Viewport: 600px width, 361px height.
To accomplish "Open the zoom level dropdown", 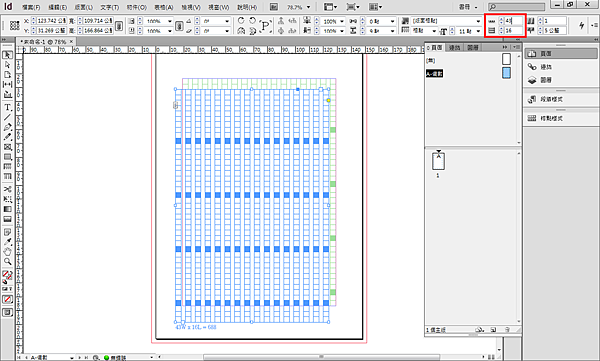I will [x=308, y=7].
